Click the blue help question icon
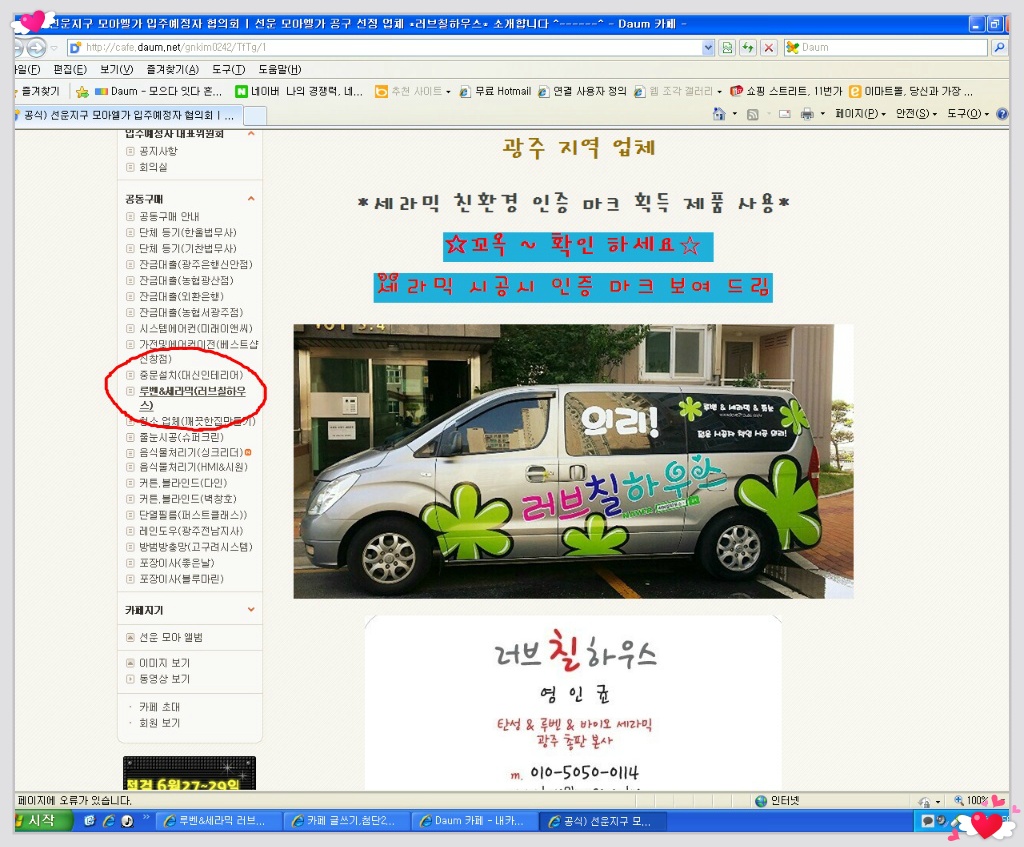The image size is (1024, 847). [1002, 114]
